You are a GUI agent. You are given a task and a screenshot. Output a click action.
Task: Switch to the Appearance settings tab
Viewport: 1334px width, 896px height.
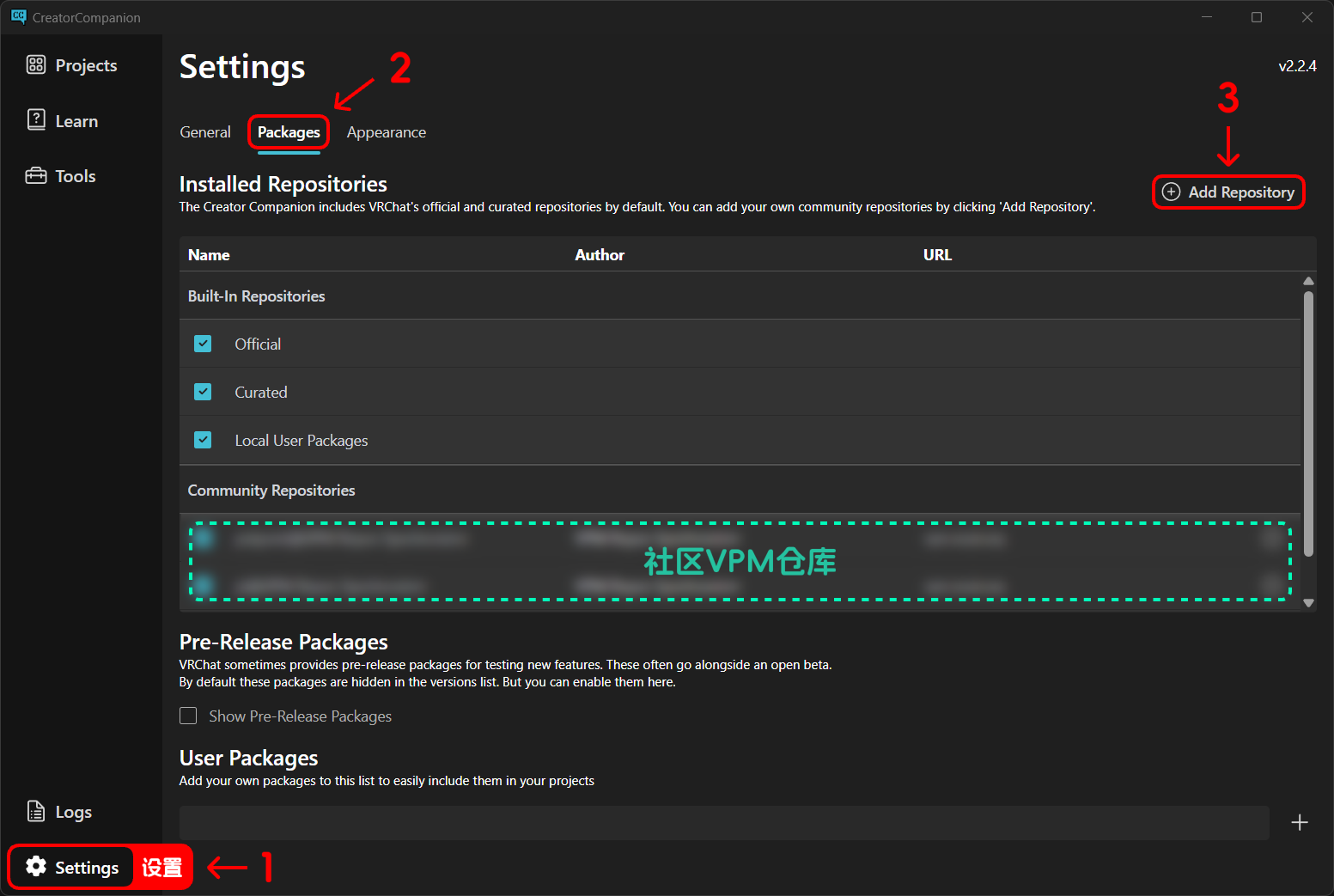coord(387,132)
